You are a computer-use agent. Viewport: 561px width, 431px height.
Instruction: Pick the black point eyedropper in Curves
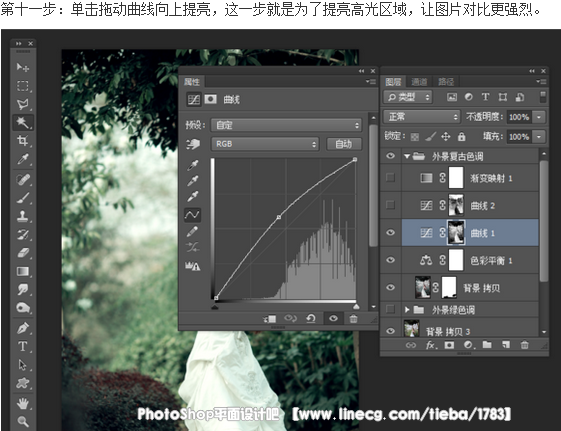tap(192, 165)
